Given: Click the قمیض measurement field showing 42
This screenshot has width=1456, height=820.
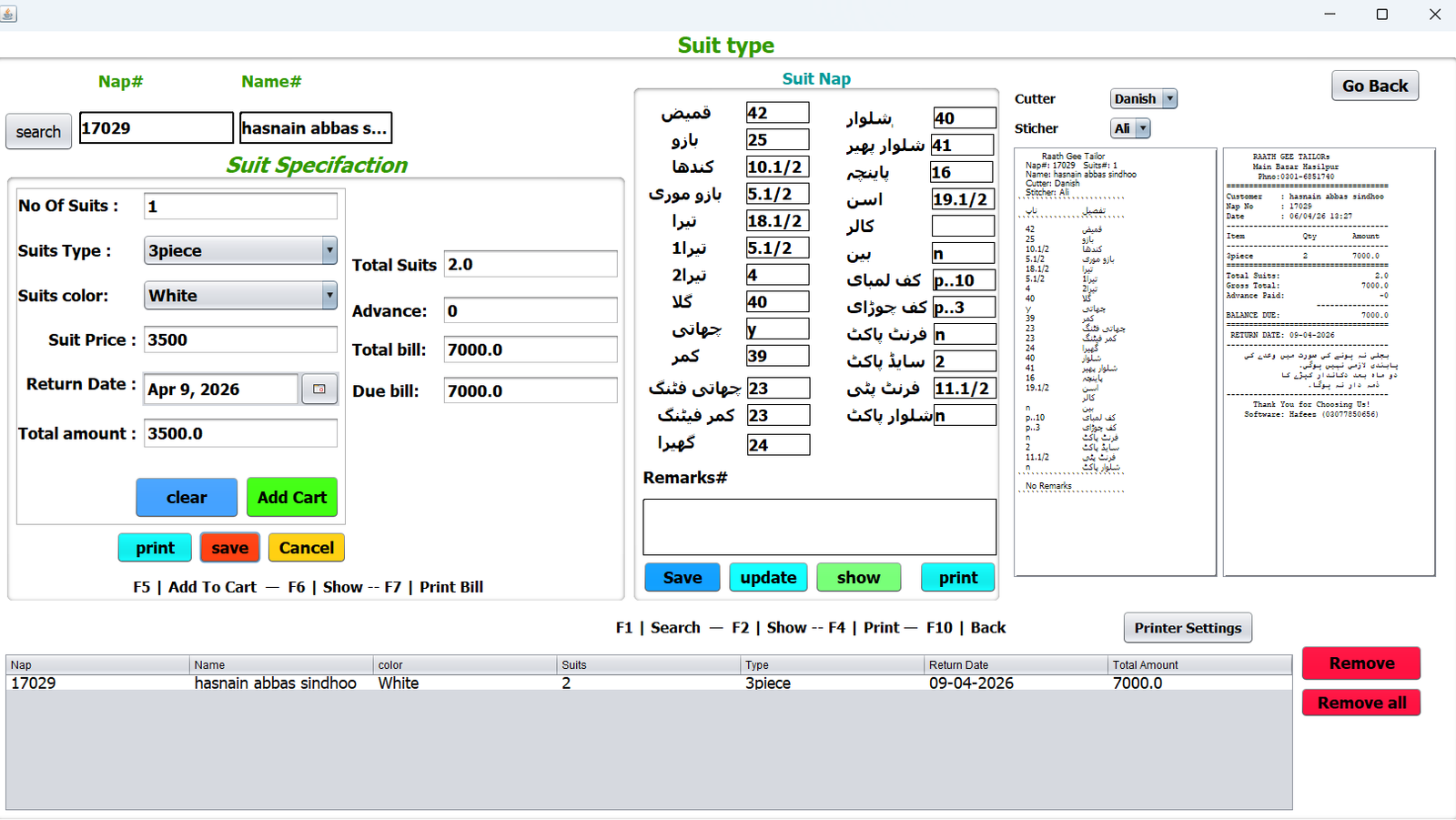Looking at the screenshot, I should 777,113.
